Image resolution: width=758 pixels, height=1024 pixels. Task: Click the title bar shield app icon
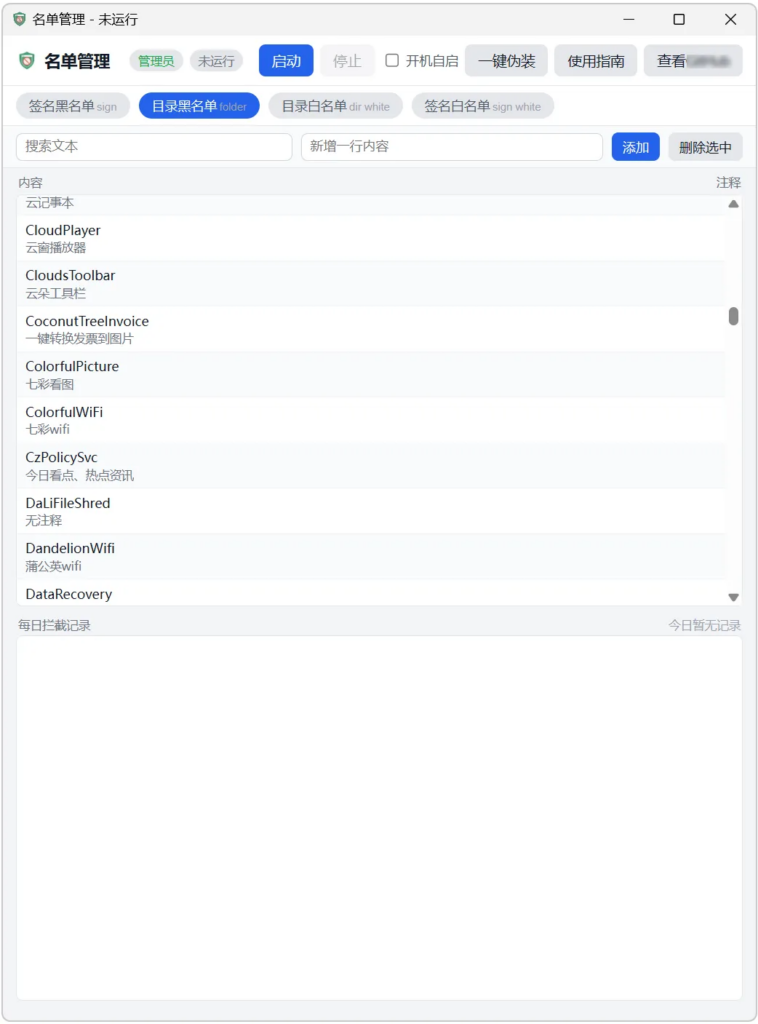19,19
